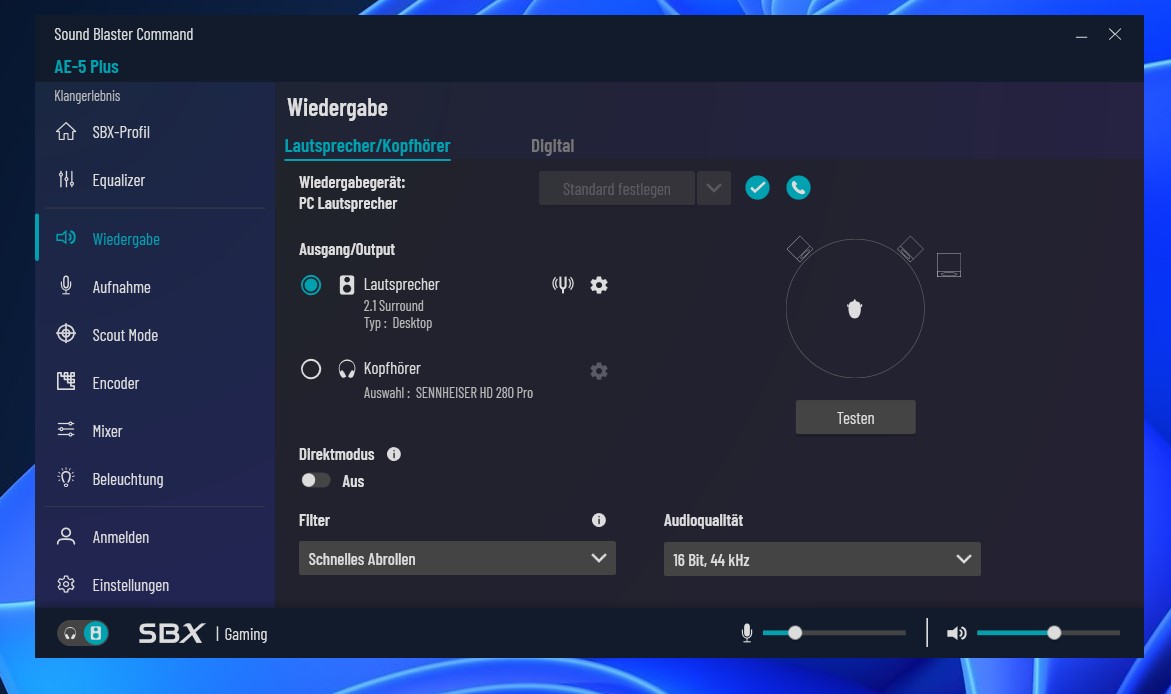Image resolution: width=1171 pixels, height=694 pixels.
Task: Click the Testen button
Action: [855, 418]
